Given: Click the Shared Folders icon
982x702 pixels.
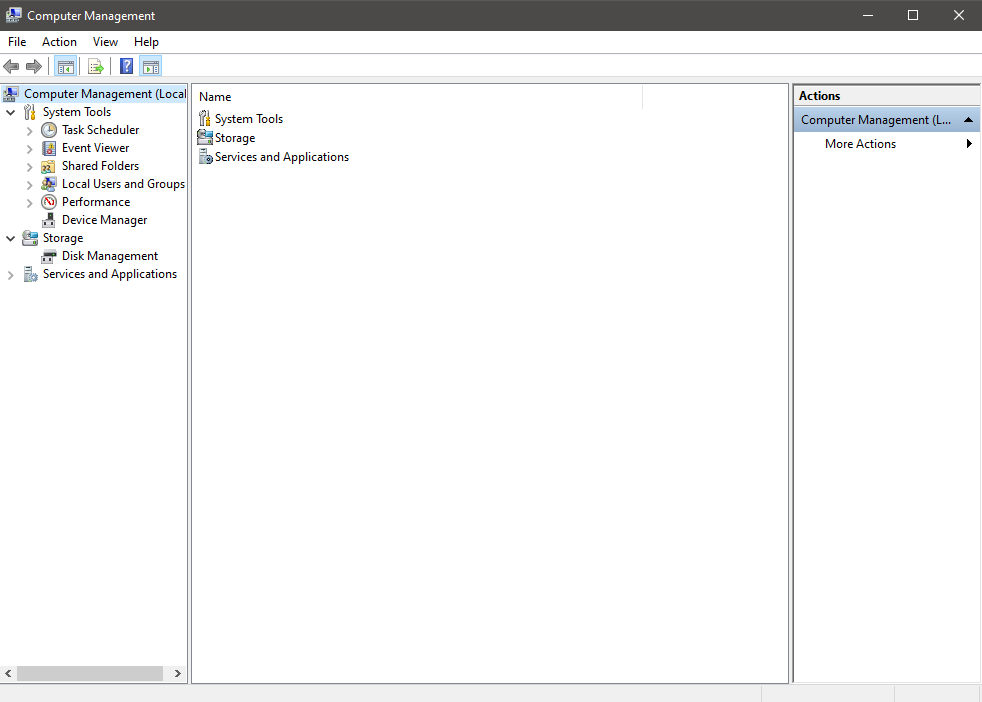Looking at the screenshot, I should (x=48, y=167).
